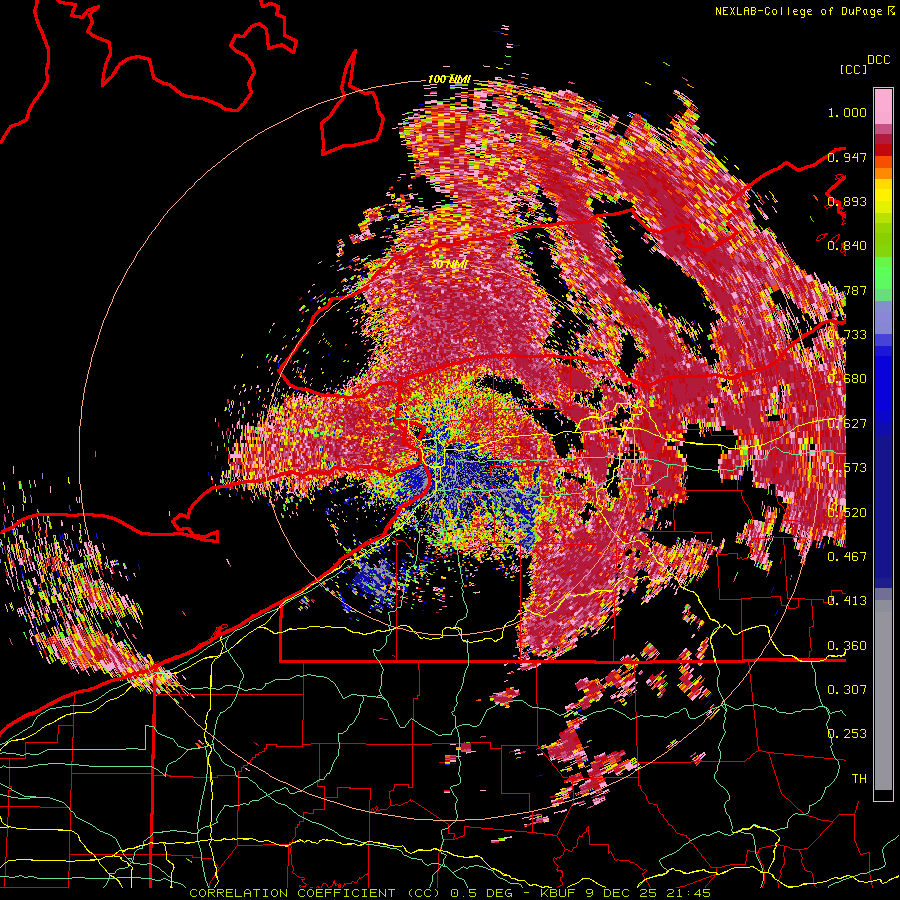The height and width of the screenshot is (900, 900).
Task: Click the 0.680 color scale value
Action: 847,379
